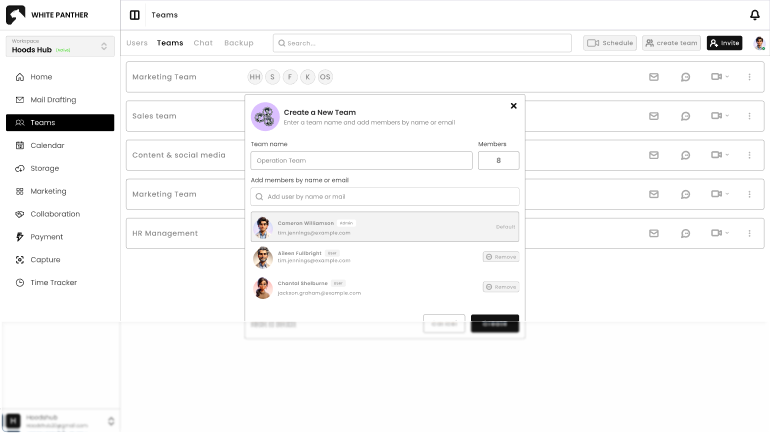
Task: Click the notification bell icon
Action: click(754, 15)
